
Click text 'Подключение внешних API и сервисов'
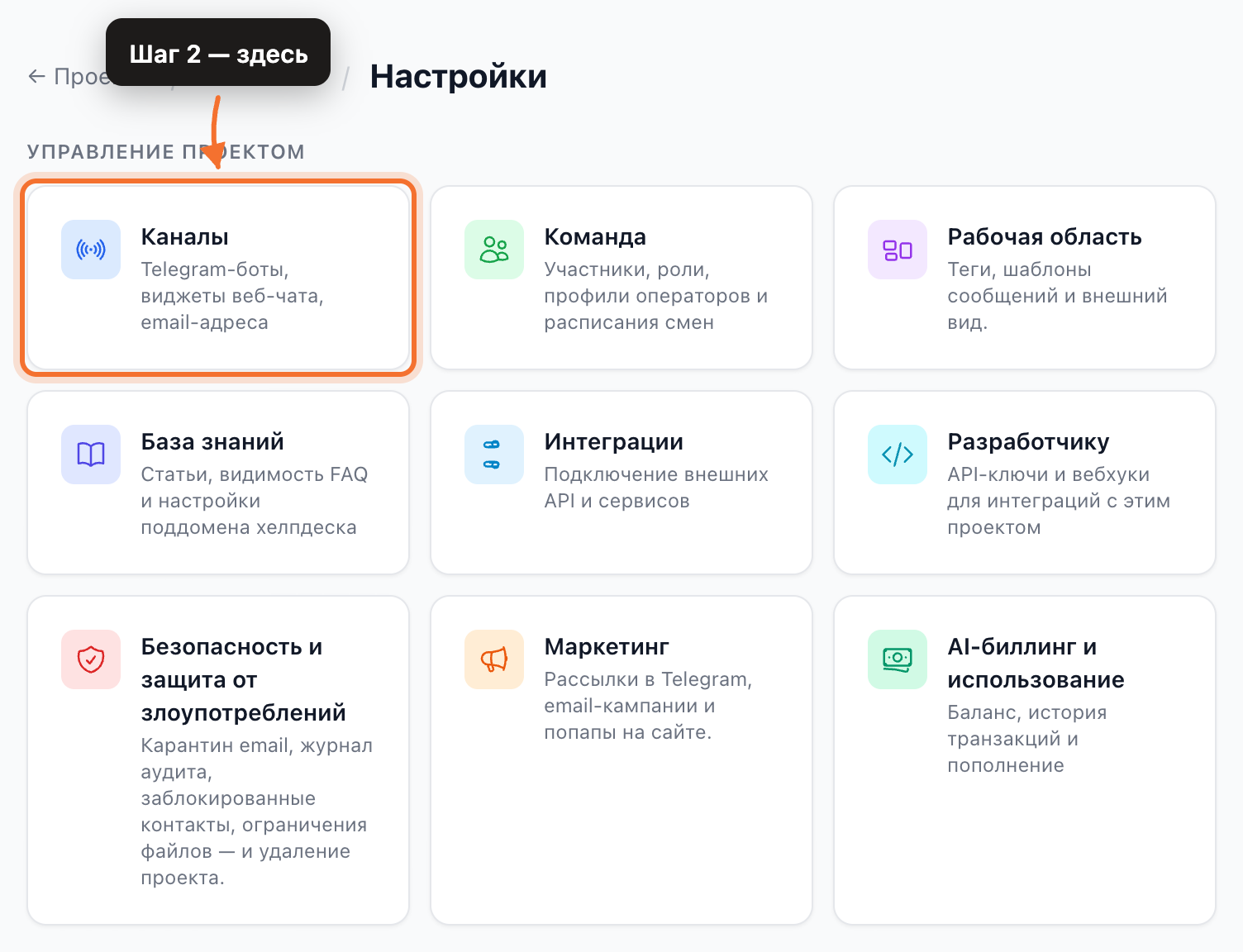point(656,488)
